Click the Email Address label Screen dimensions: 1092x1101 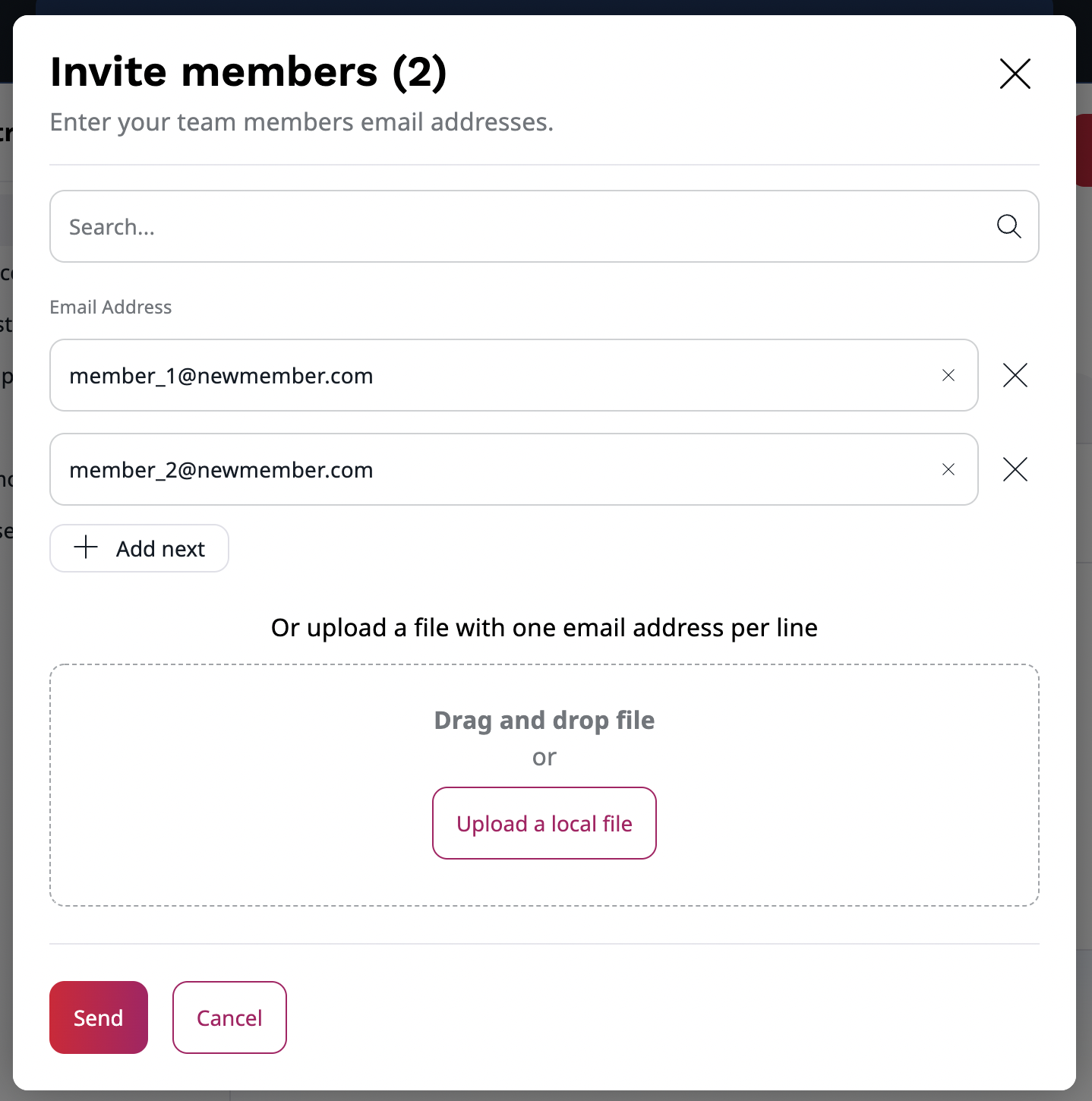pos(110,307)
